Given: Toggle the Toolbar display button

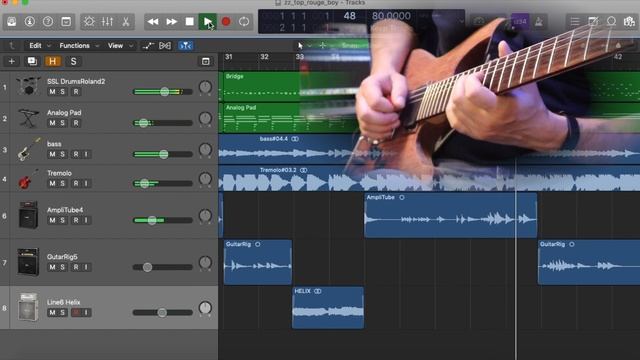Looking at the screenshot, I should pyautogui.click(x=66, y=22).
